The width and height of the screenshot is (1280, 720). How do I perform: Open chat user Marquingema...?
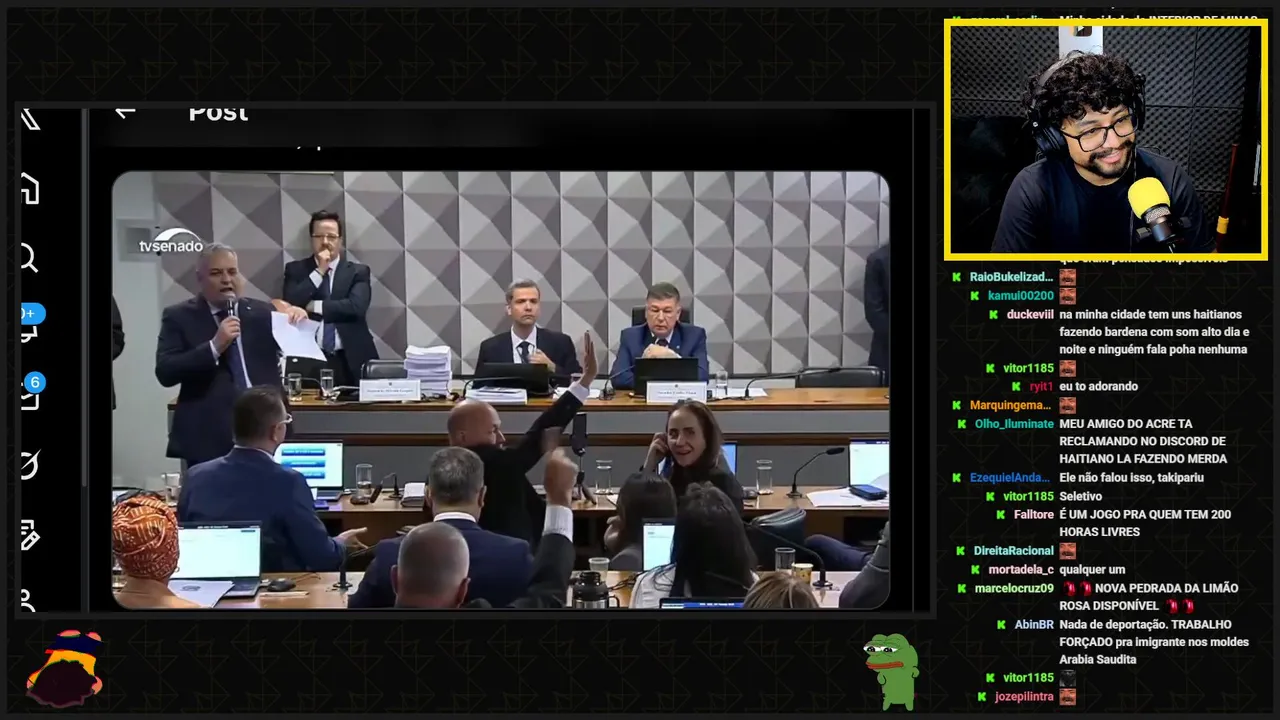tap(1010, 405)
